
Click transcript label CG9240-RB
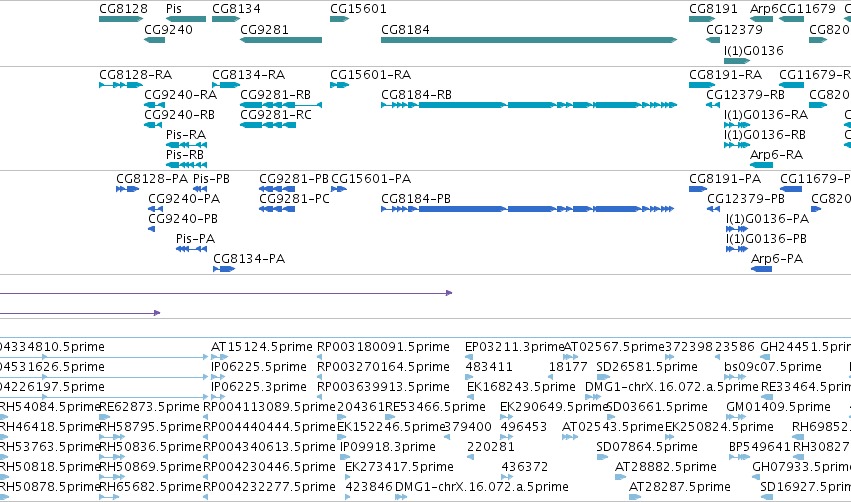pyautogui.click(x=180, y=115)
